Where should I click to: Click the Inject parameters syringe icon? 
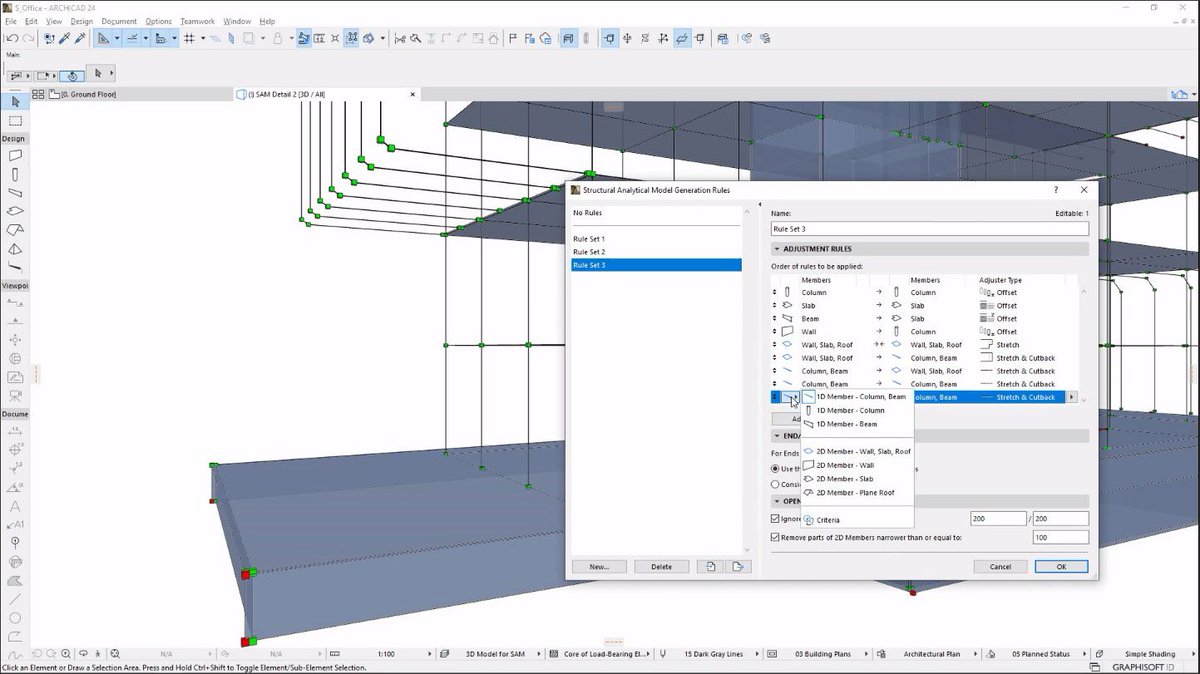coord(78,38)
